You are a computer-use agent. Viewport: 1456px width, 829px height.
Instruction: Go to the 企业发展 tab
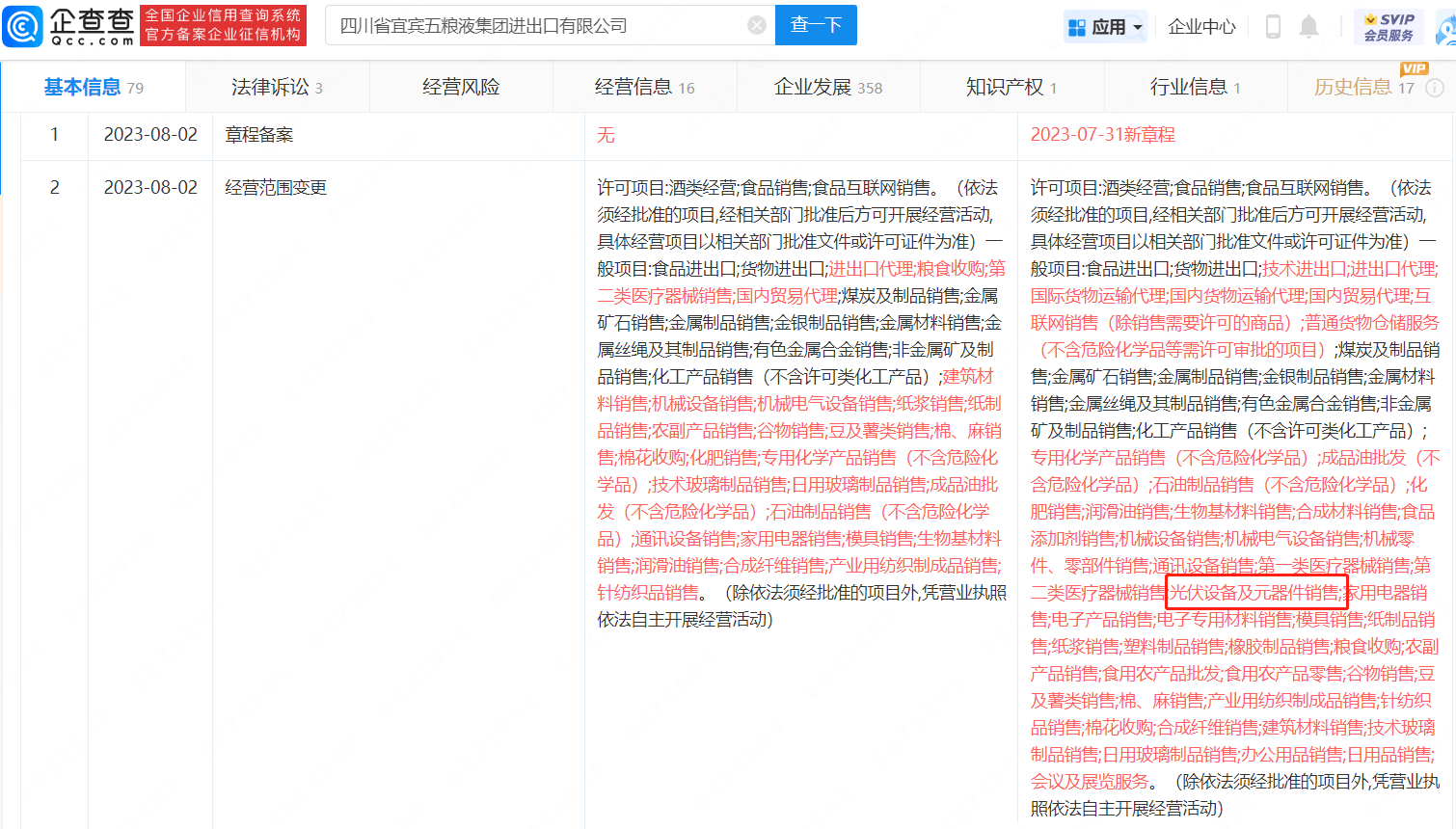click(827, 88)
